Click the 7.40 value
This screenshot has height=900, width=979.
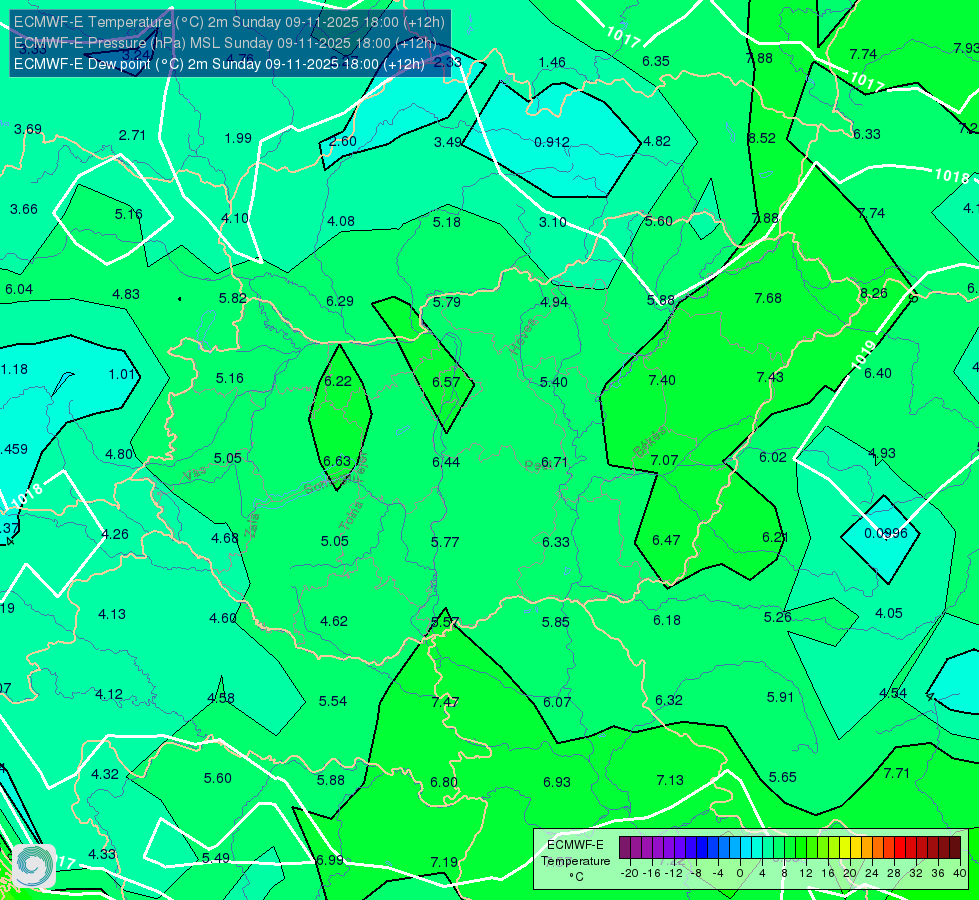coord(662,380)
